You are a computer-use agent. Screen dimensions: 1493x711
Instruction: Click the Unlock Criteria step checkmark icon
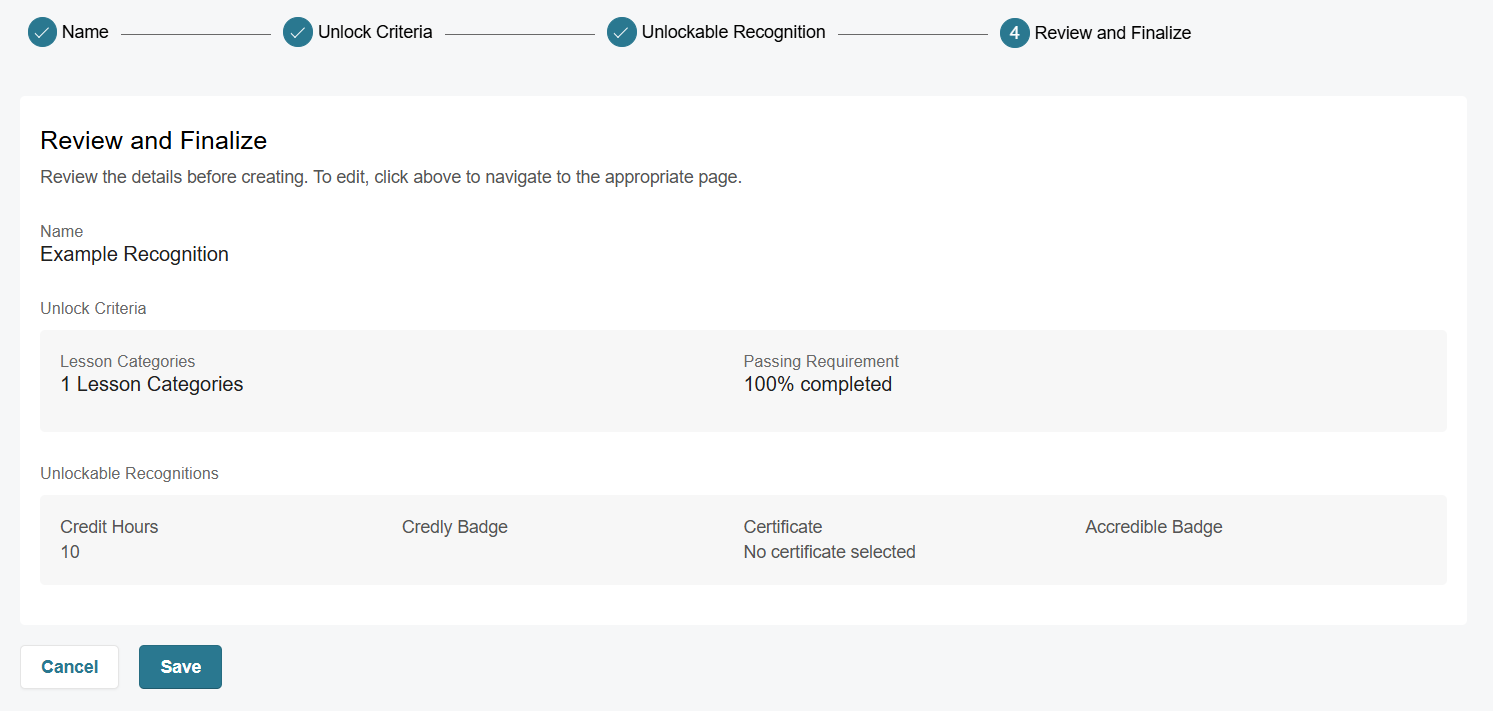pyautogui.click(x=298, y=33)
